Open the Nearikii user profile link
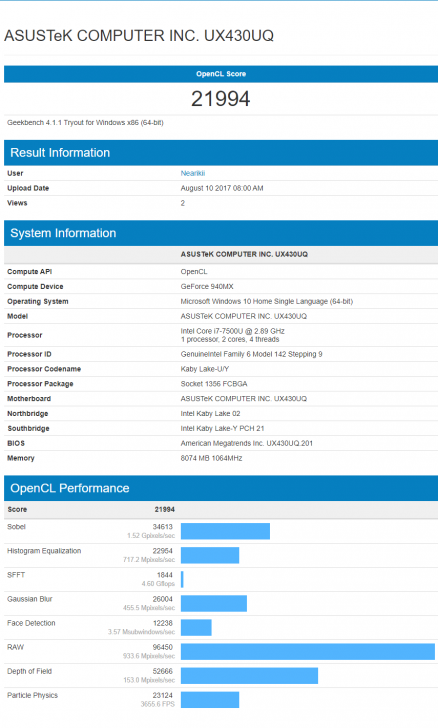This screenshot has width=438, height=728. [193, 173]
